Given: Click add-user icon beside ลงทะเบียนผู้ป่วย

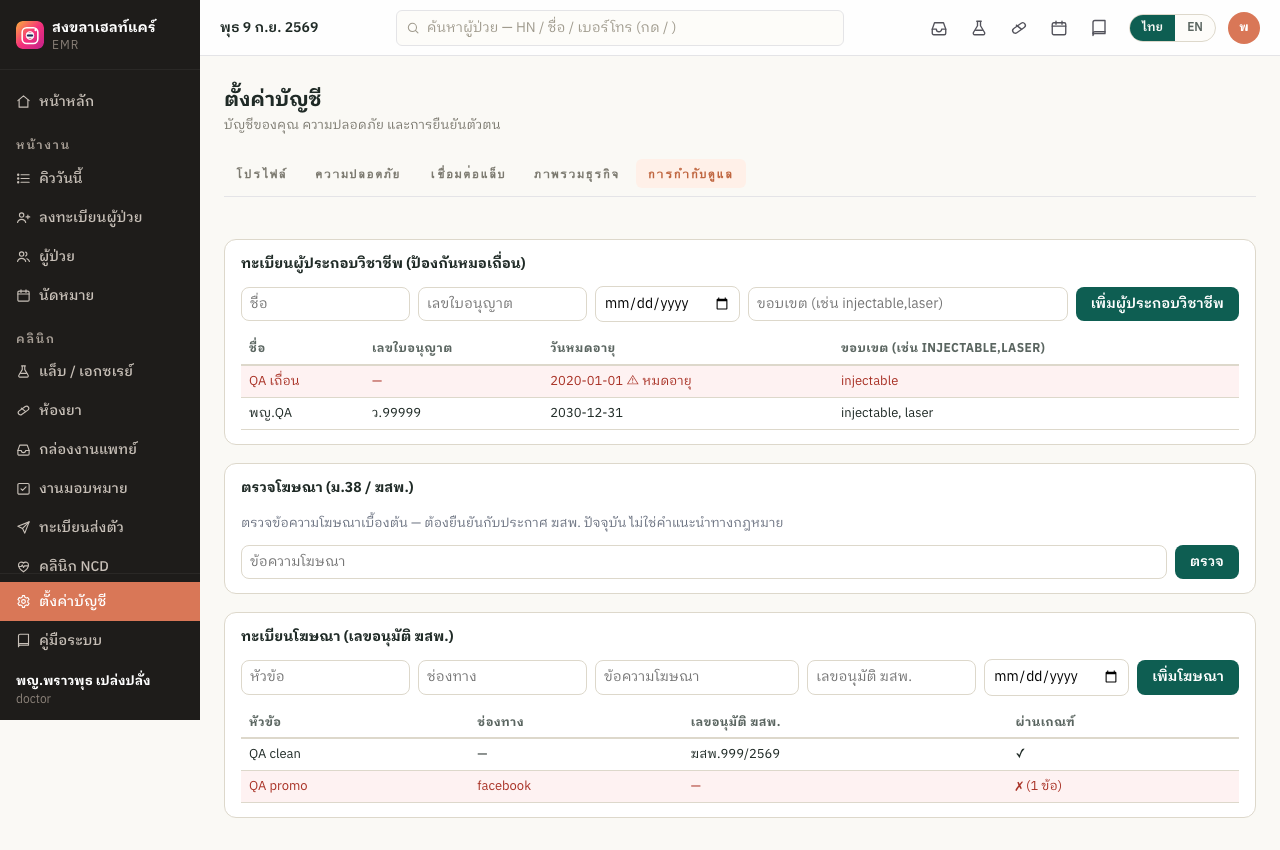Looking at the screenshot, I should pyautogui.click(x=23, y=217).
